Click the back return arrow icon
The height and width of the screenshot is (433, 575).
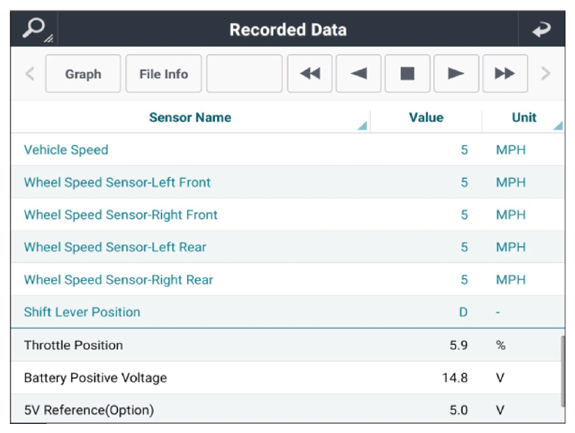pos(542,29)
